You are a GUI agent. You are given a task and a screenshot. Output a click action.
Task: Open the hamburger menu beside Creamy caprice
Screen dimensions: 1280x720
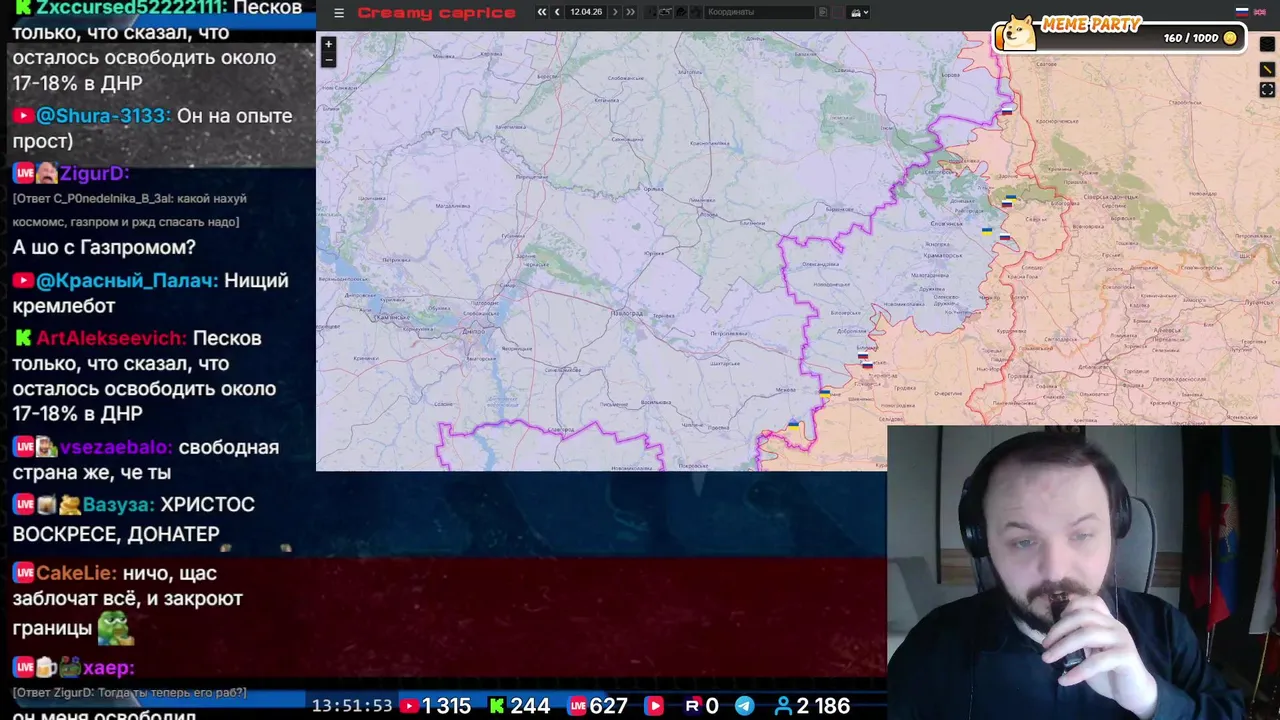(339, 13)
